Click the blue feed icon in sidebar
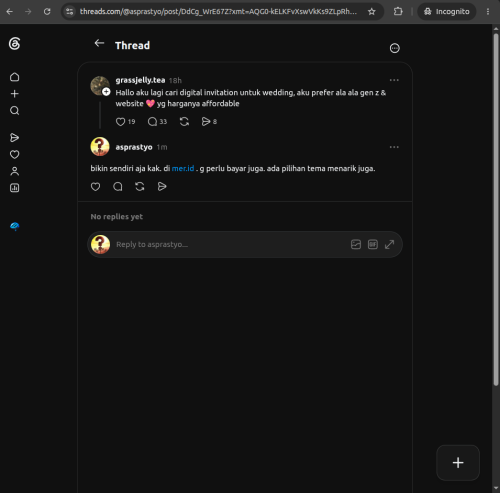This screenshot has width=500, height=493. point(14,226)
